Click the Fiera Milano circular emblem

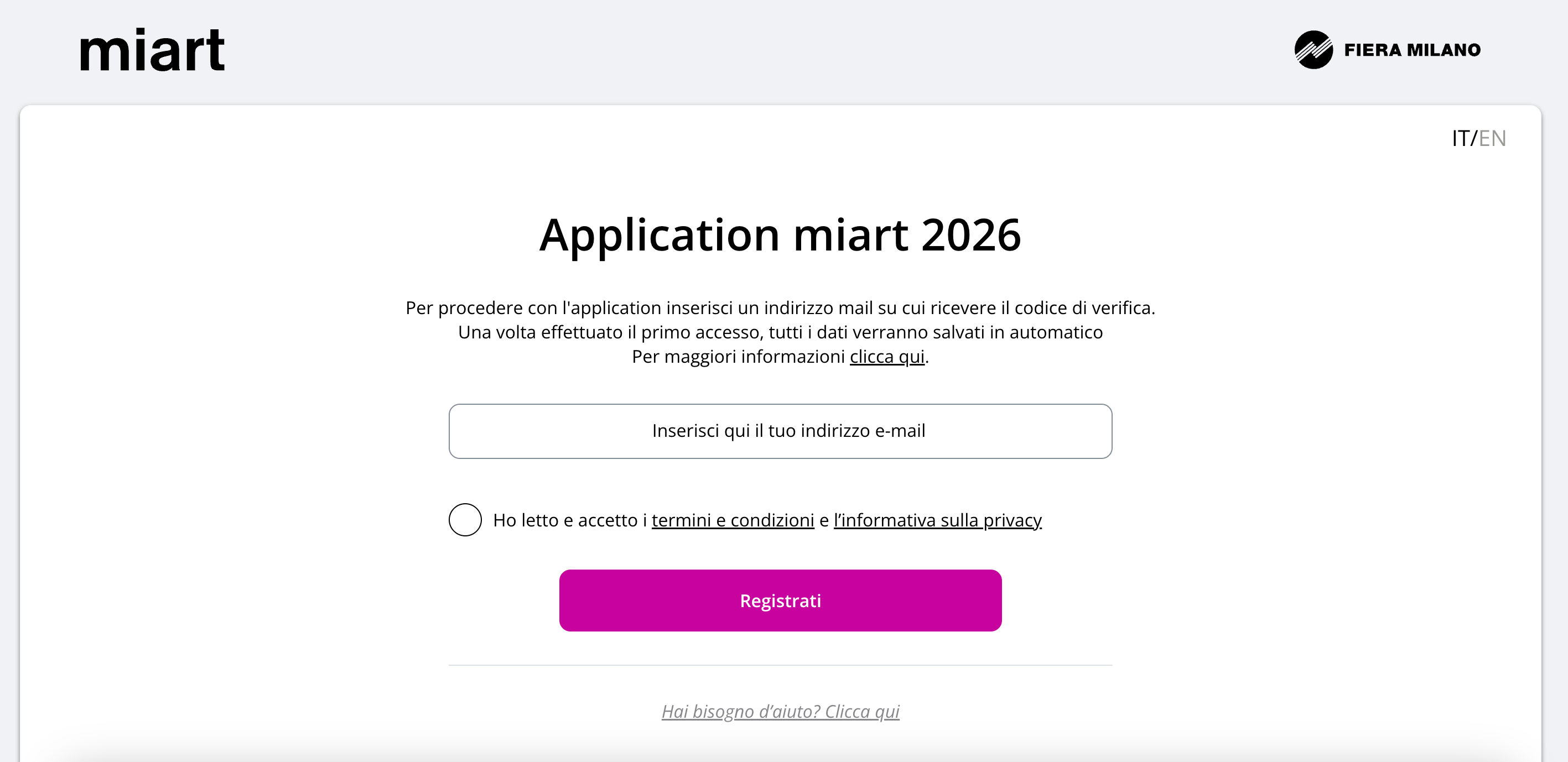point(1313,50)
